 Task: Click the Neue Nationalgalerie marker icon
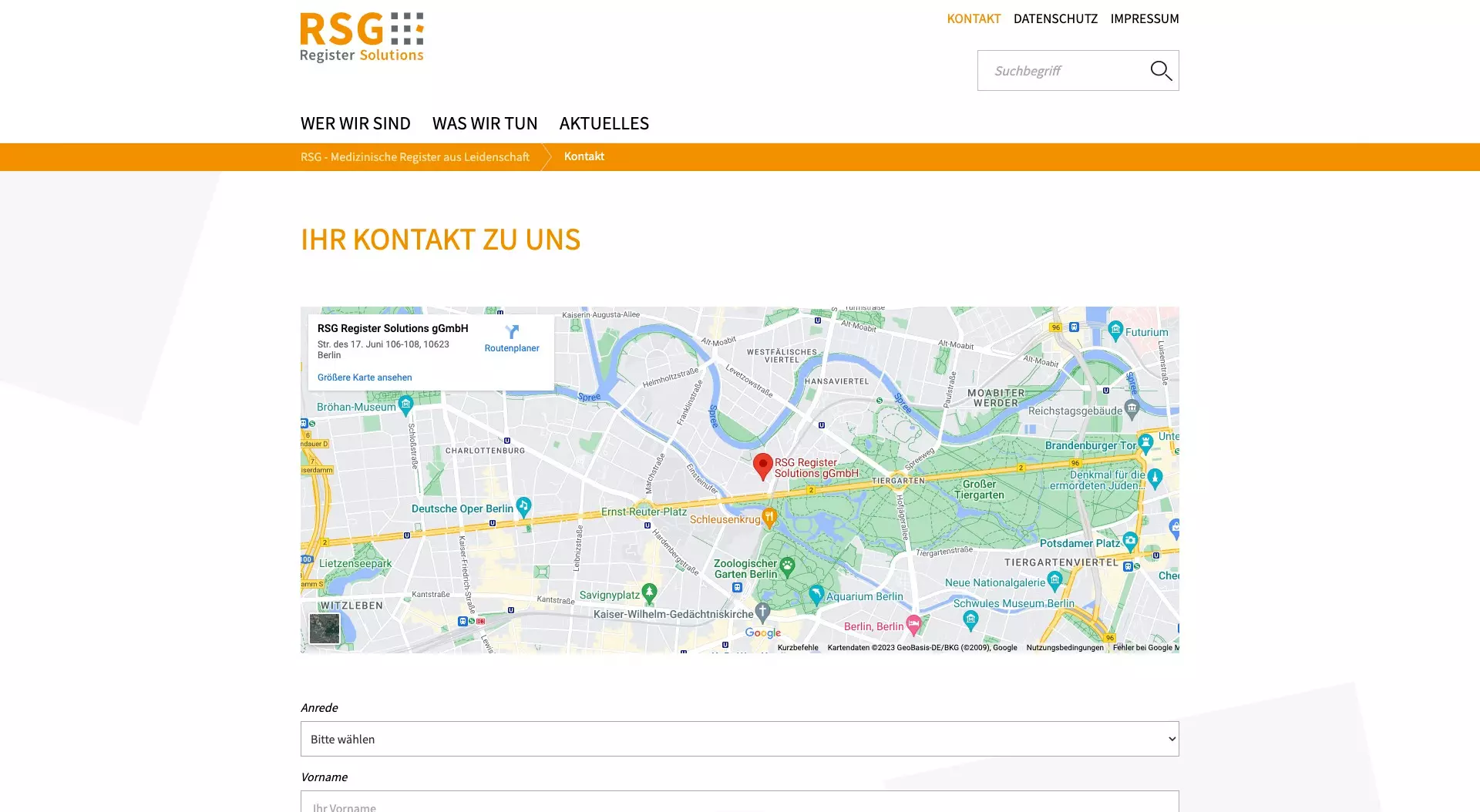pos(1055,580)
